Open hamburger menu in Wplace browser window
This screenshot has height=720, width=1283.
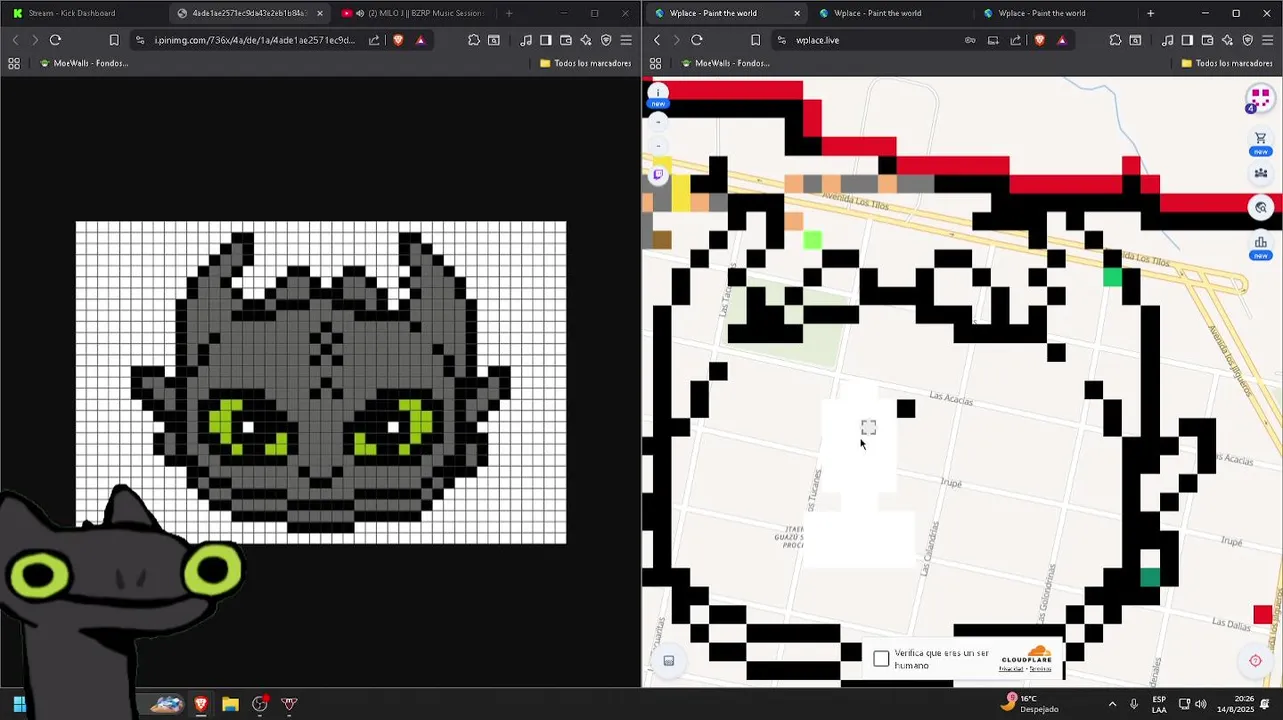click(x=1267, y=40)
